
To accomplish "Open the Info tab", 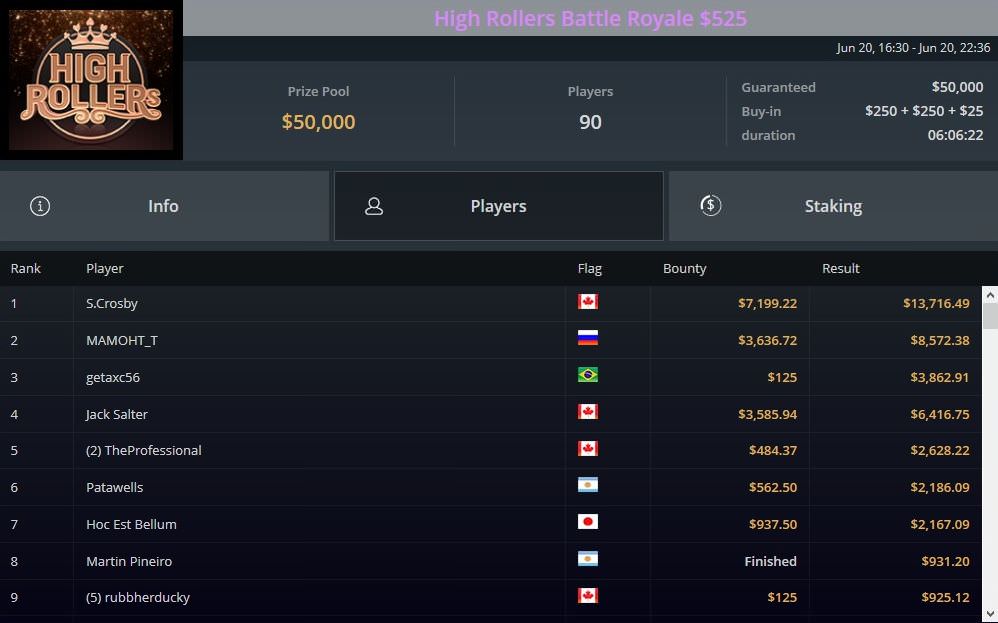I will (164, 206).
